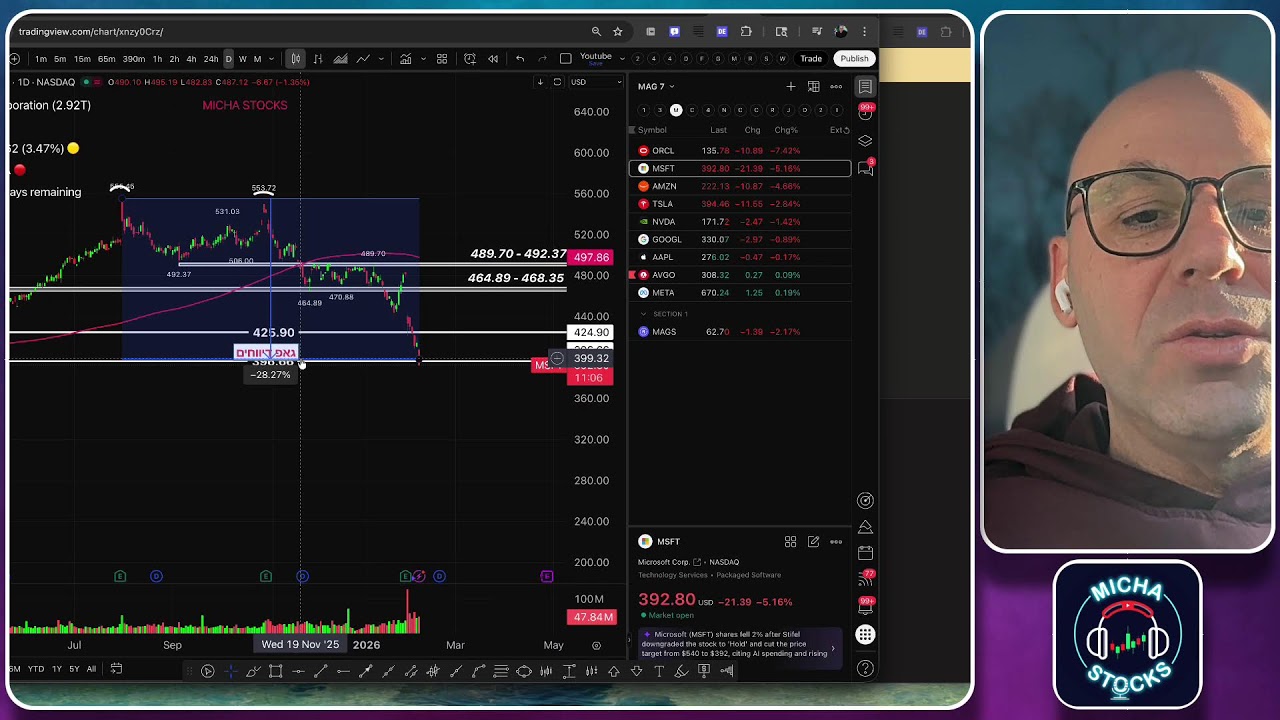Select the 15m timeframe

(x=82, y=59)
